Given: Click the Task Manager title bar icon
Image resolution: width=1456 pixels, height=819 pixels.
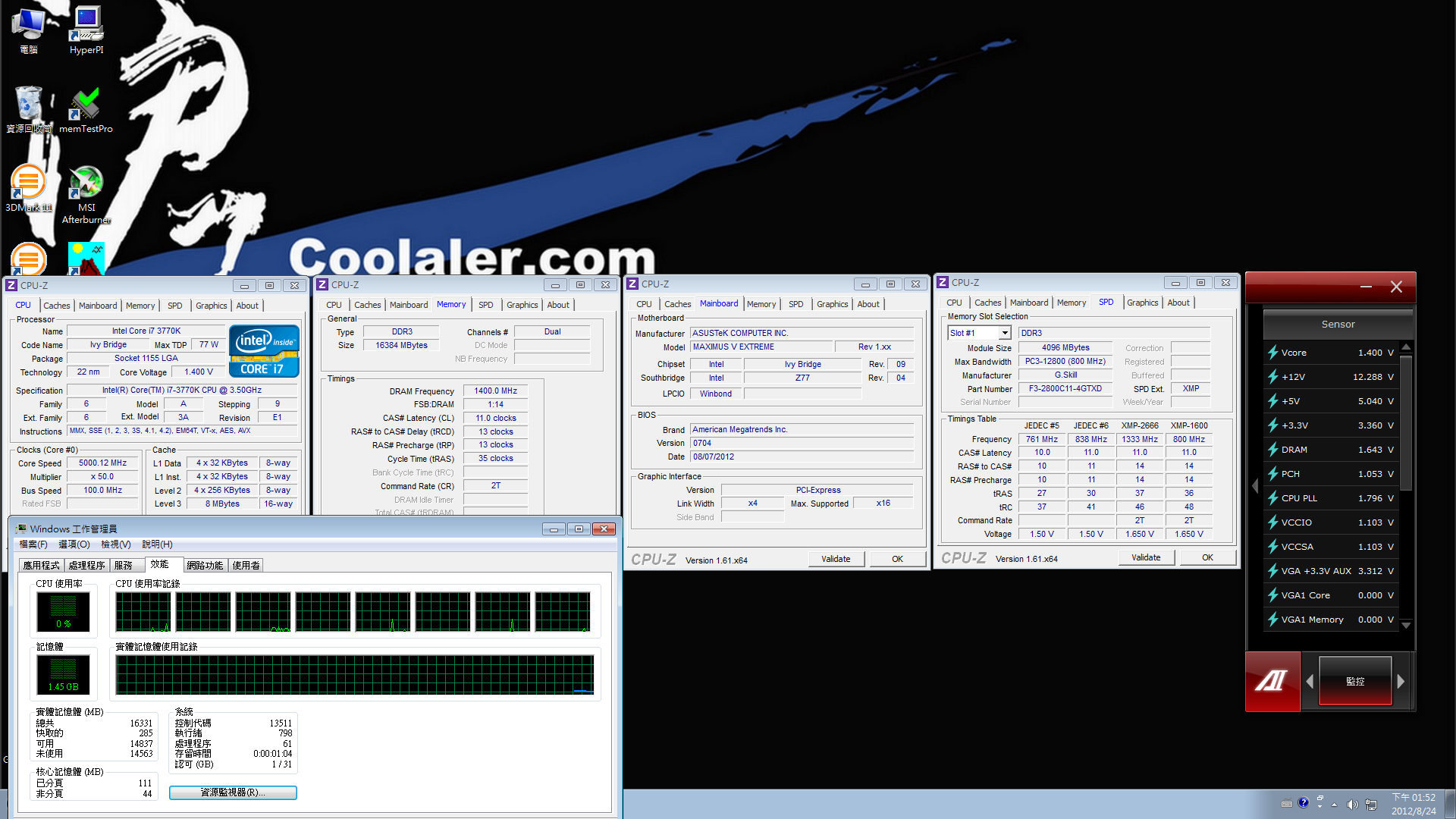Looking at the screenshot, I should pos(21,529).
